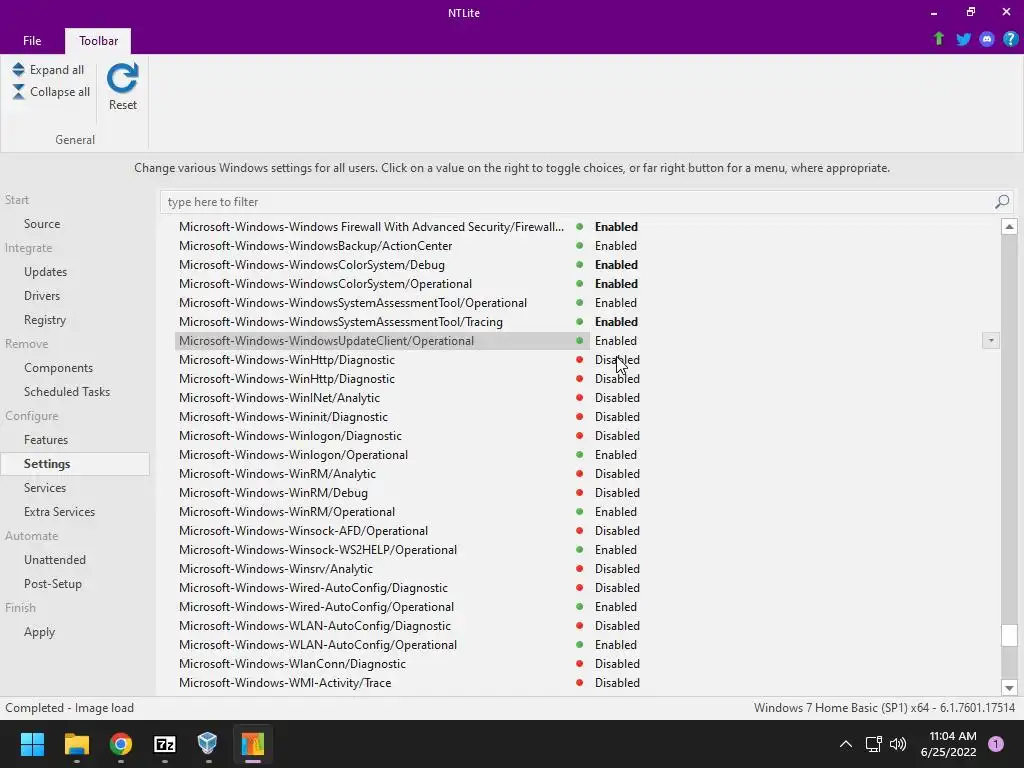Open Unattended page in sidebar

(x=55, y=560)
